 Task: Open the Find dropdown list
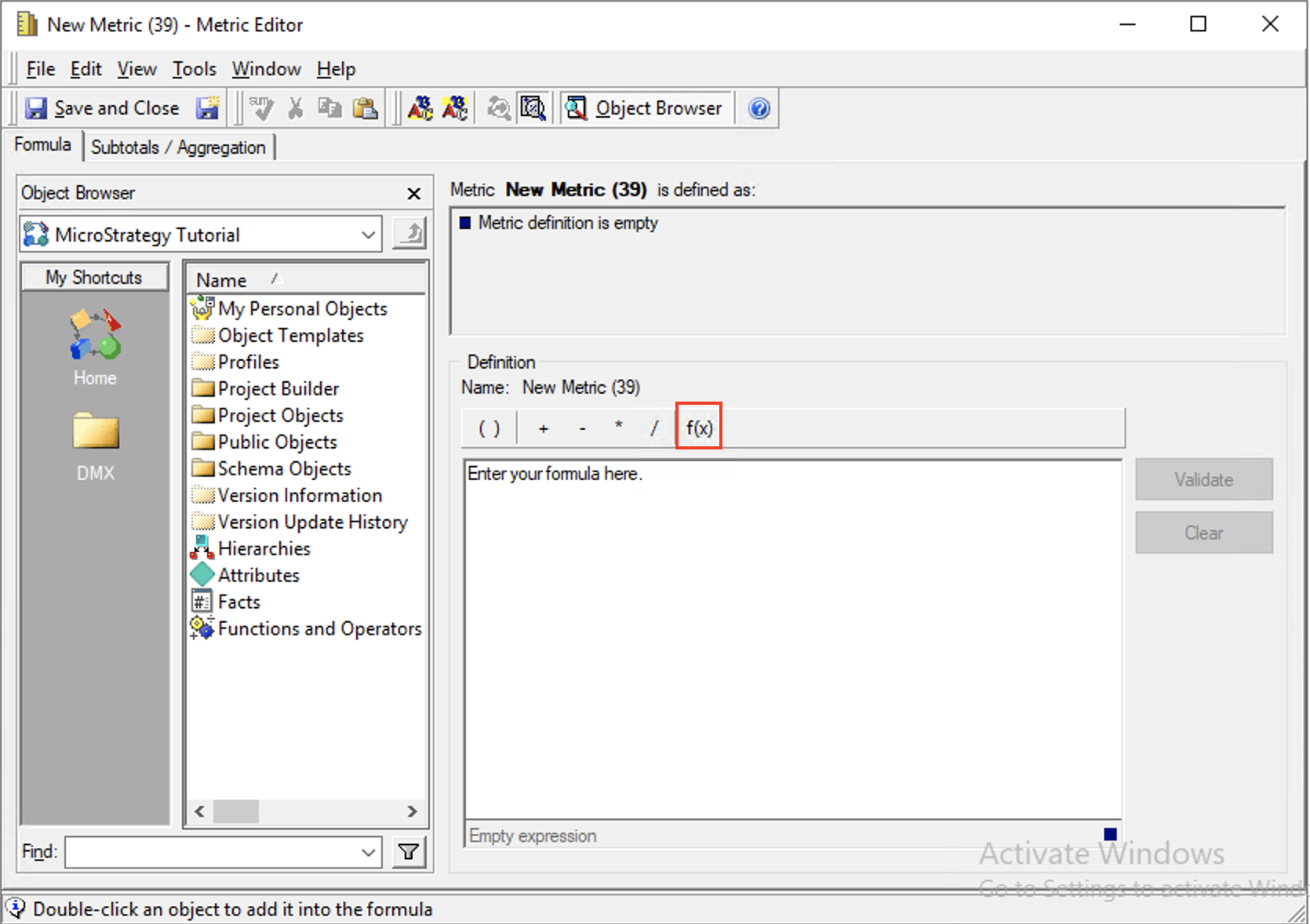point(367,852)
